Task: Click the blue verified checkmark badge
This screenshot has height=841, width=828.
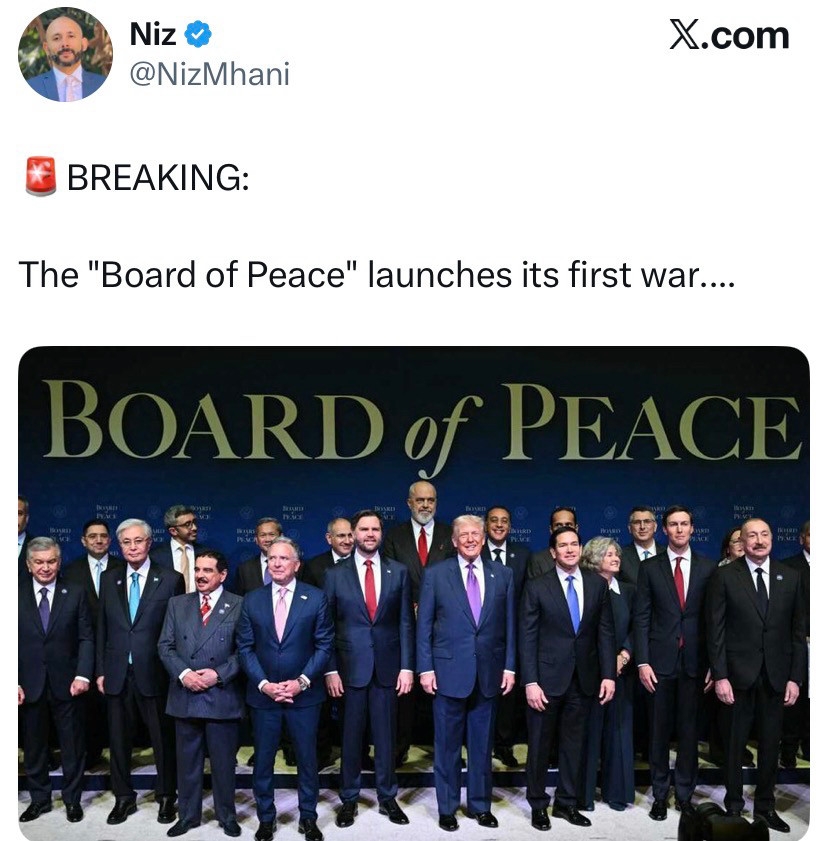Action: [x=199, y=35]
